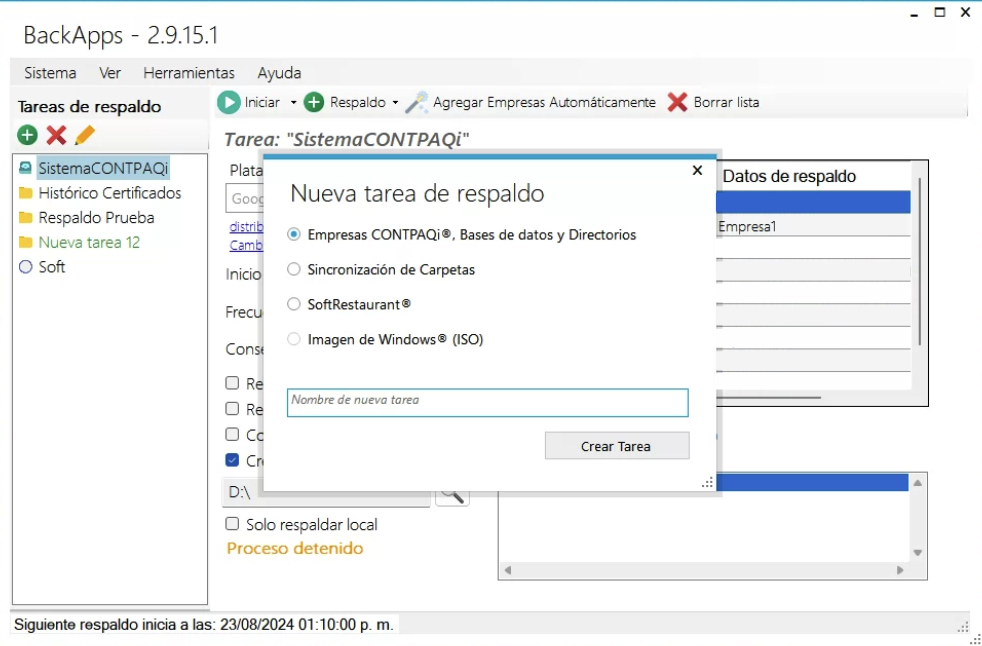Click the Histórico Certificados folder icon
982x646 pixels.
coord(25,193)
